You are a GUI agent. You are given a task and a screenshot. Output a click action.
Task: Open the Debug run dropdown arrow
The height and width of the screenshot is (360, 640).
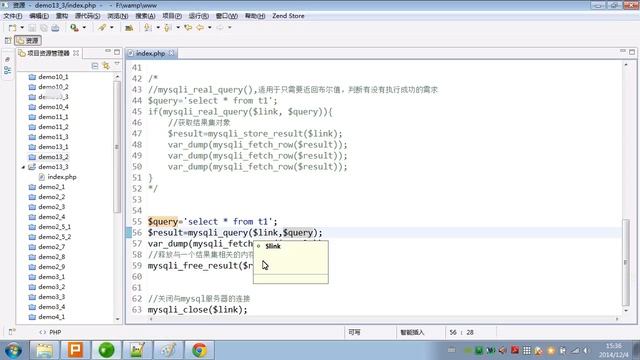pos(84,28)
